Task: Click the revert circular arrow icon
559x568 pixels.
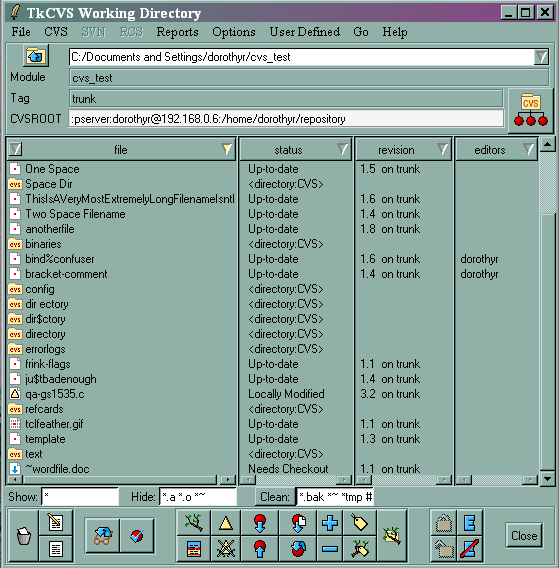Action: pos(298,549)
